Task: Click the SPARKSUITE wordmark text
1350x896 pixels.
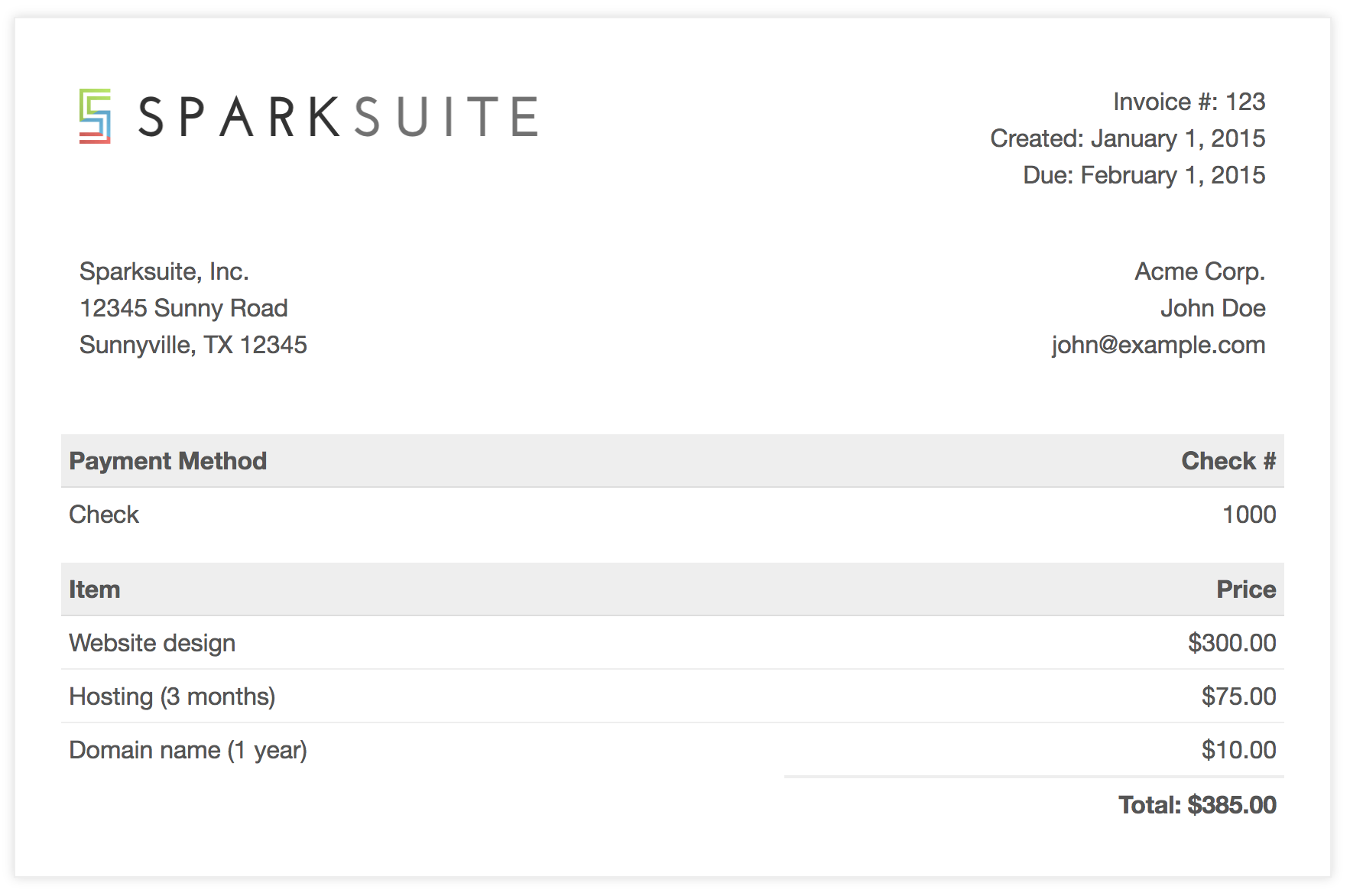Action: click(338, 117)
